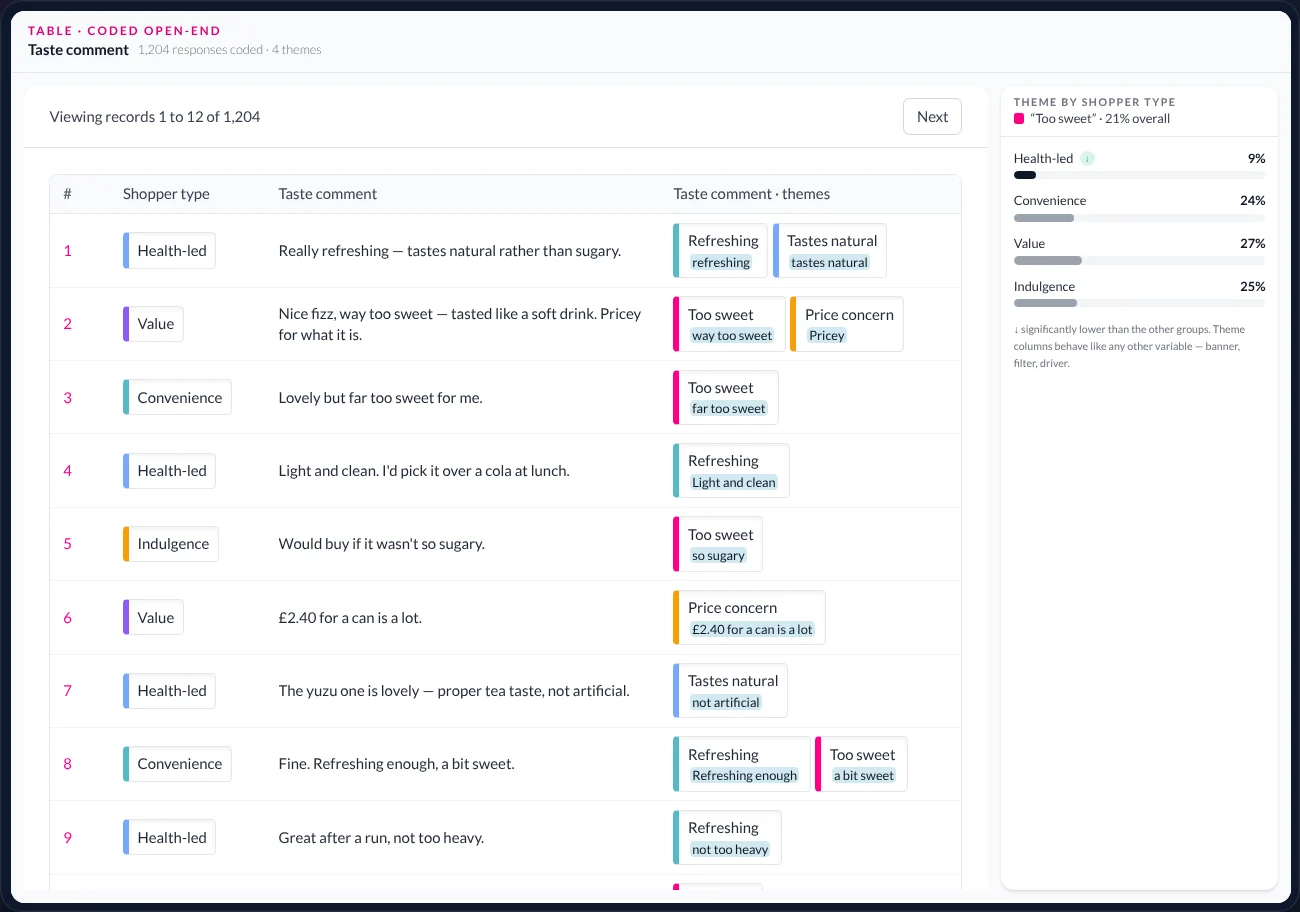Click the Health-led shopper chip in row 1
This screenshot has height=912, width=1300.
coord(169,251)
